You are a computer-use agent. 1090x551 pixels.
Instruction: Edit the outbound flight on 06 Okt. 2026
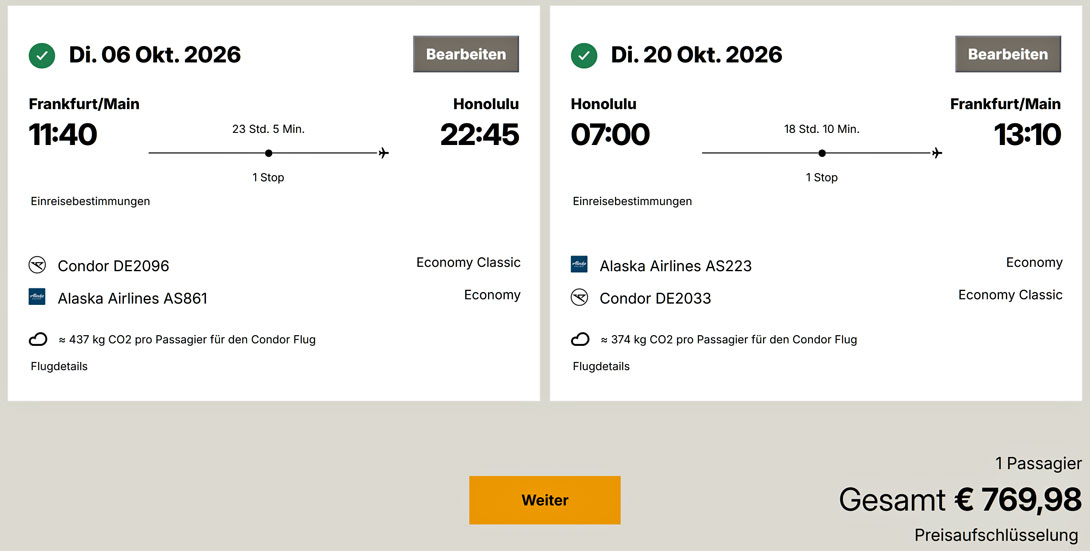point(466,54)
